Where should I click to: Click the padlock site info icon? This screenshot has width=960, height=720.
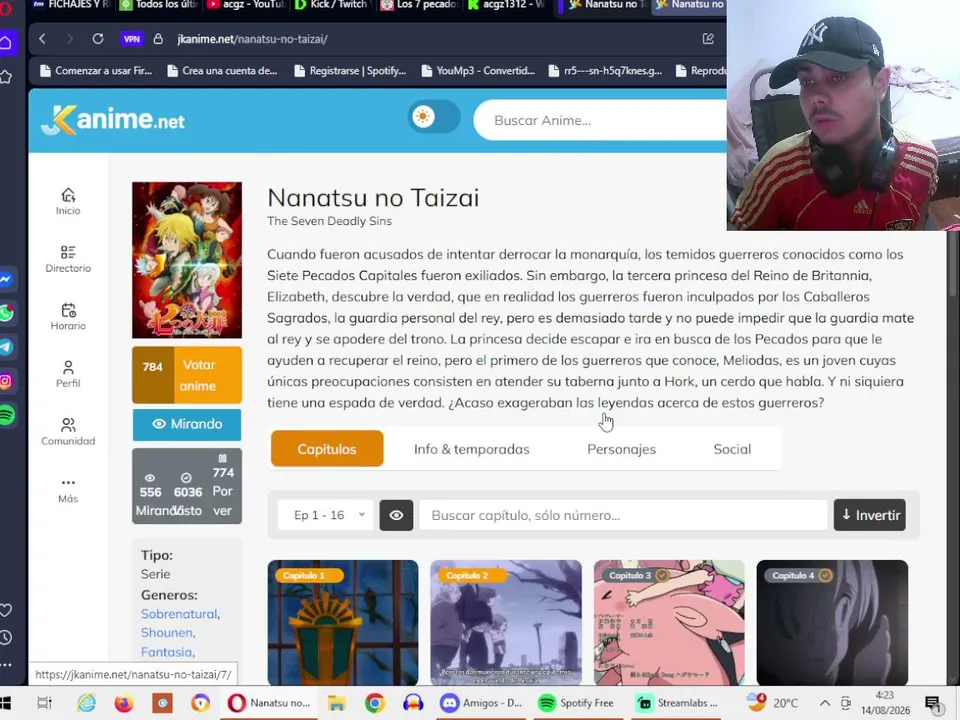[158, 39]
